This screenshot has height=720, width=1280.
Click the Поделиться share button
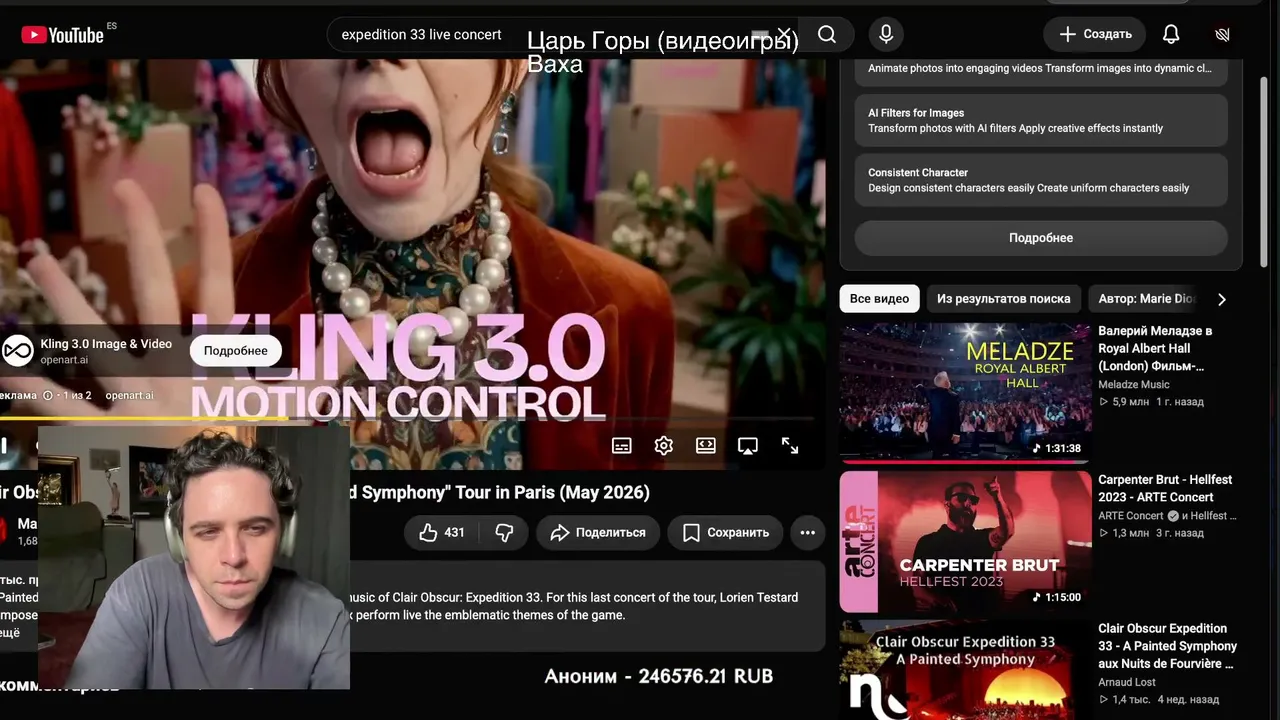point(598,533)
